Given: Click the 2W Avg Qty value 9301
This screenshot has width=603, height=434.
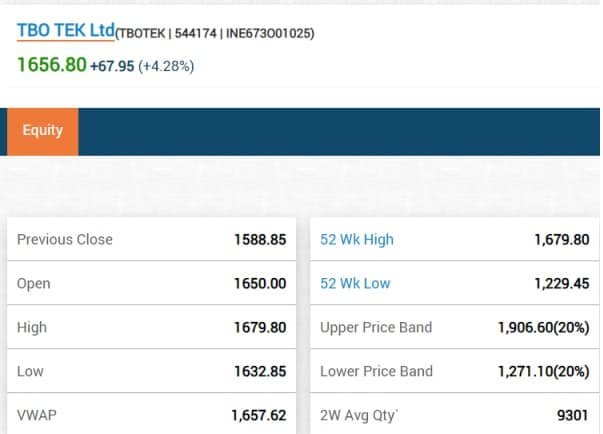Looking at the screenshot, I should pyautogui.click(x=572, y=415).
